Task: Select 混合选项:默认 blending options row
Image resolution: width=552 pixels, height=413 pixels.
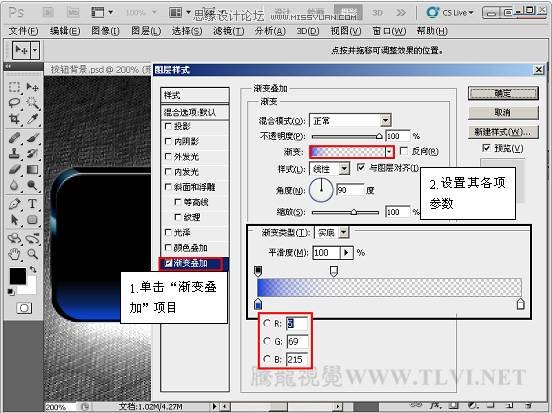Action: pyautogui.click(x=195, y=112)
